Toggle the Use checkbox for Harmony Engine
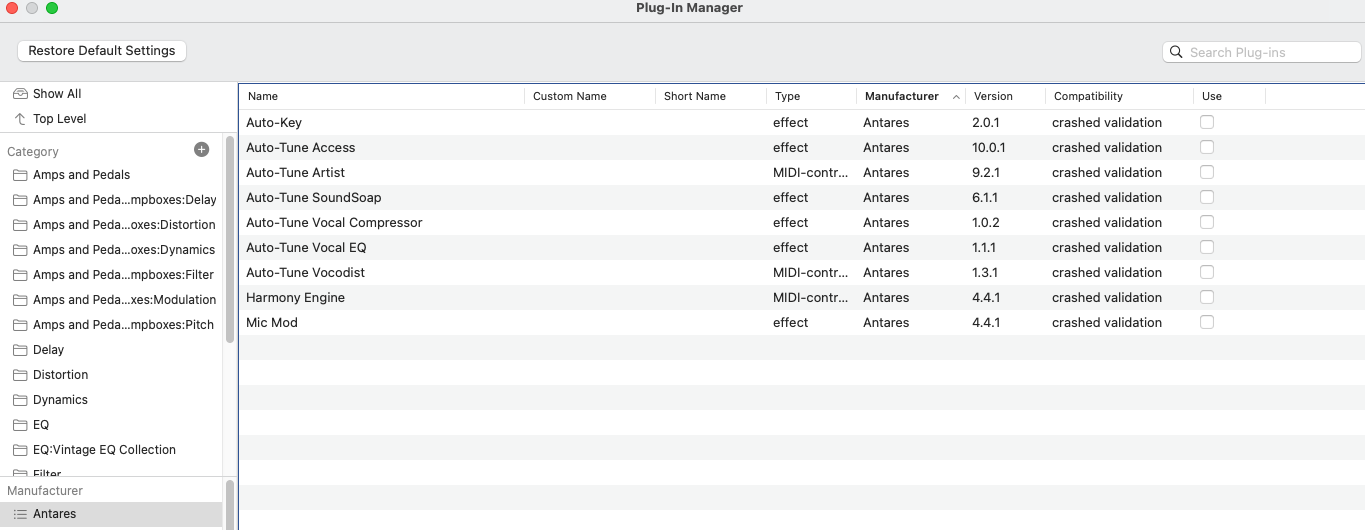This screenshot has height=530, width=1365. [x=1207, y=297]
